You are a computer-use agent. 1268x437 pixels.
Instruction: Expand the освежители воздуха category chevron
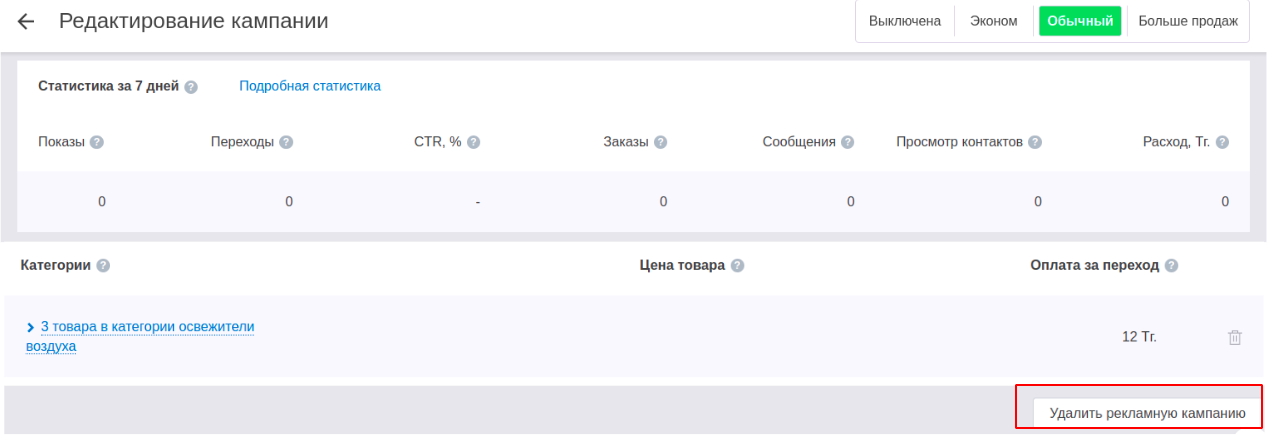coord(31,327)
